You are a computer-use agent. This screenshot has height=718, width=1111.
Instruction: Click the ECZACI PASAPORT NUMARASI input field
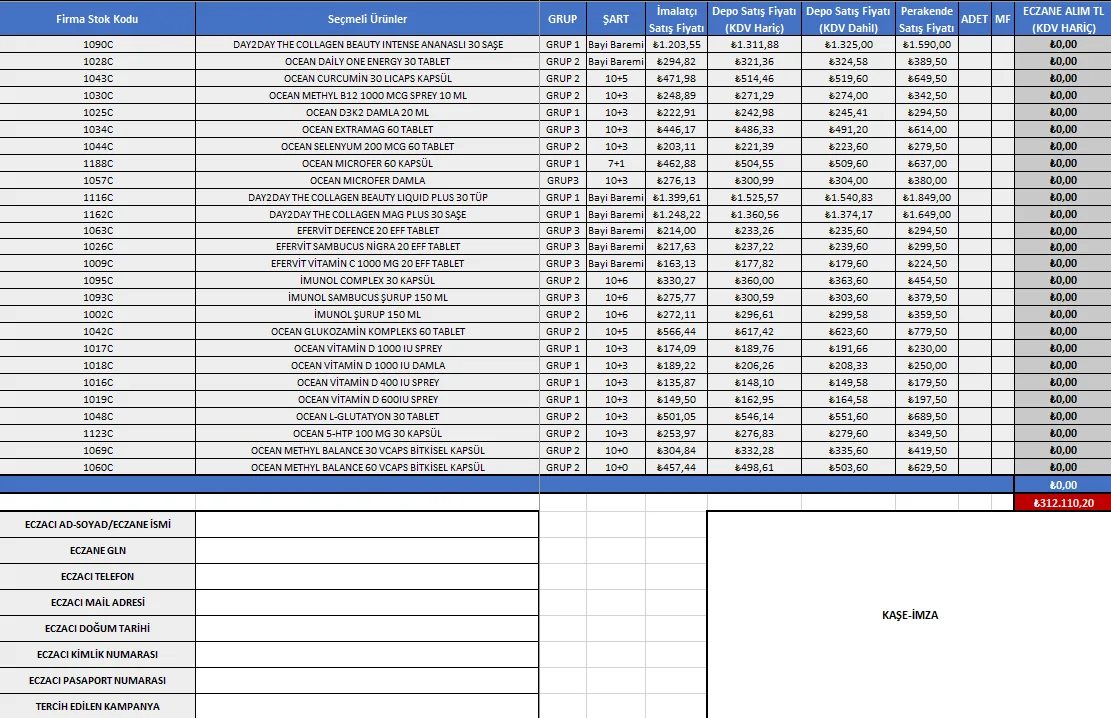(x=367, y=680)
